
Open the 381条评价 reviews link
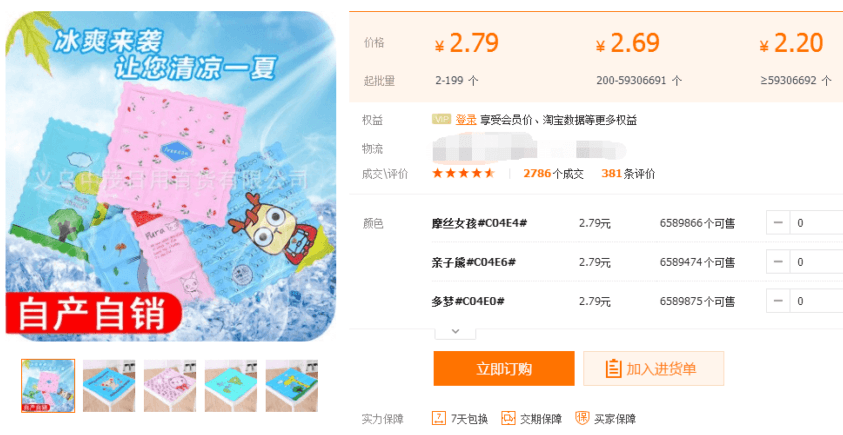pyautogui.click(x=628, y=174)
